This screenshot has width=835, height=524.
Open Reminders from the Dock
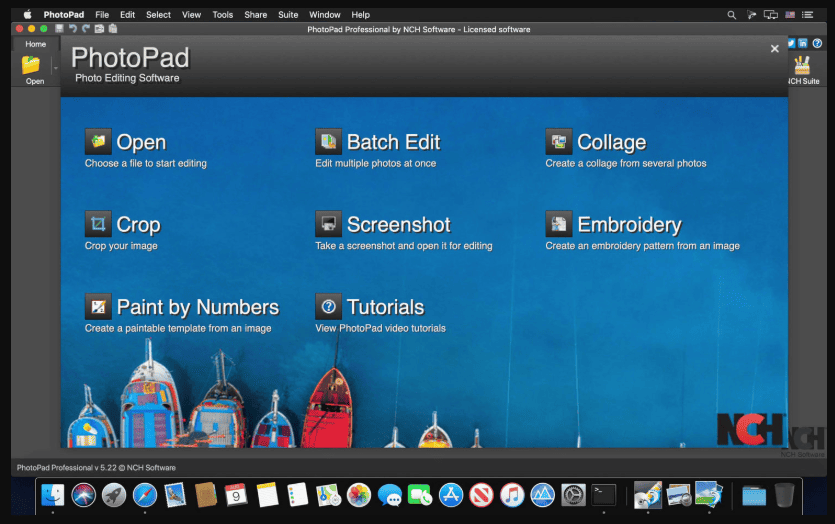(x=298, y=495)
